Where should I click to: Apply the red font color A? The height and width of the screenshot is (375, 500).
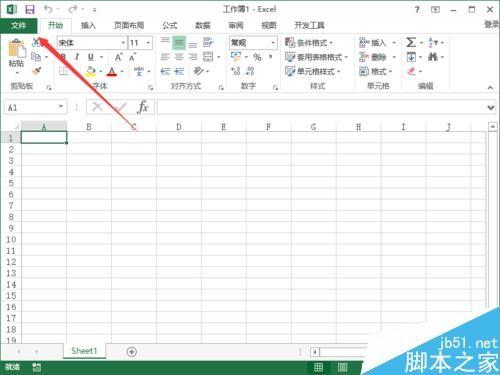(x=112, y=72)
